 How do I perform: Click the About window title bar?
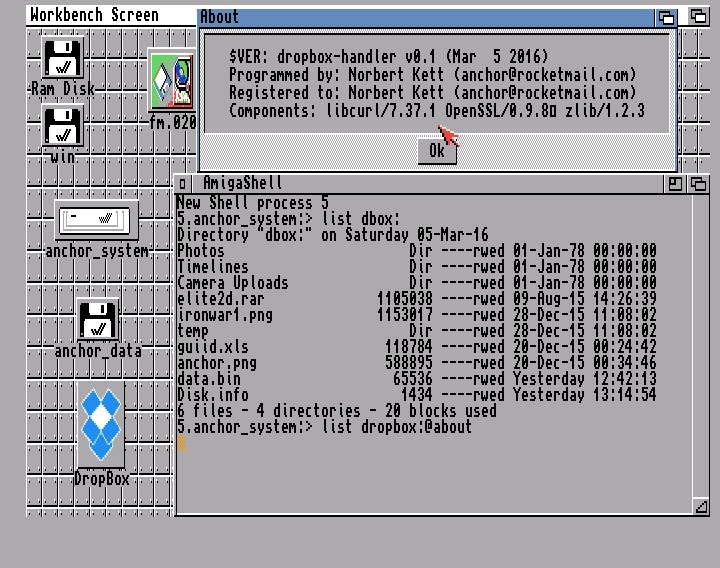[420, 17]
